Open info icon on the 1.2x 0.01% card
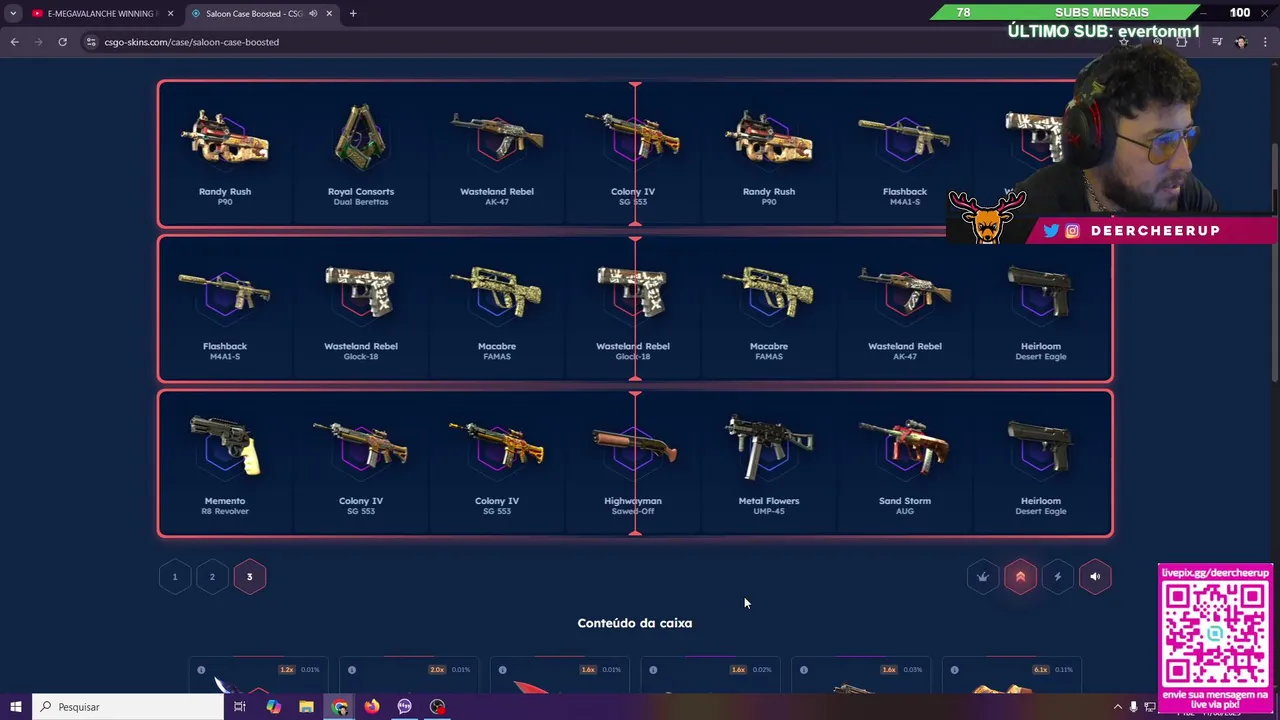 [x=201, y=670]
